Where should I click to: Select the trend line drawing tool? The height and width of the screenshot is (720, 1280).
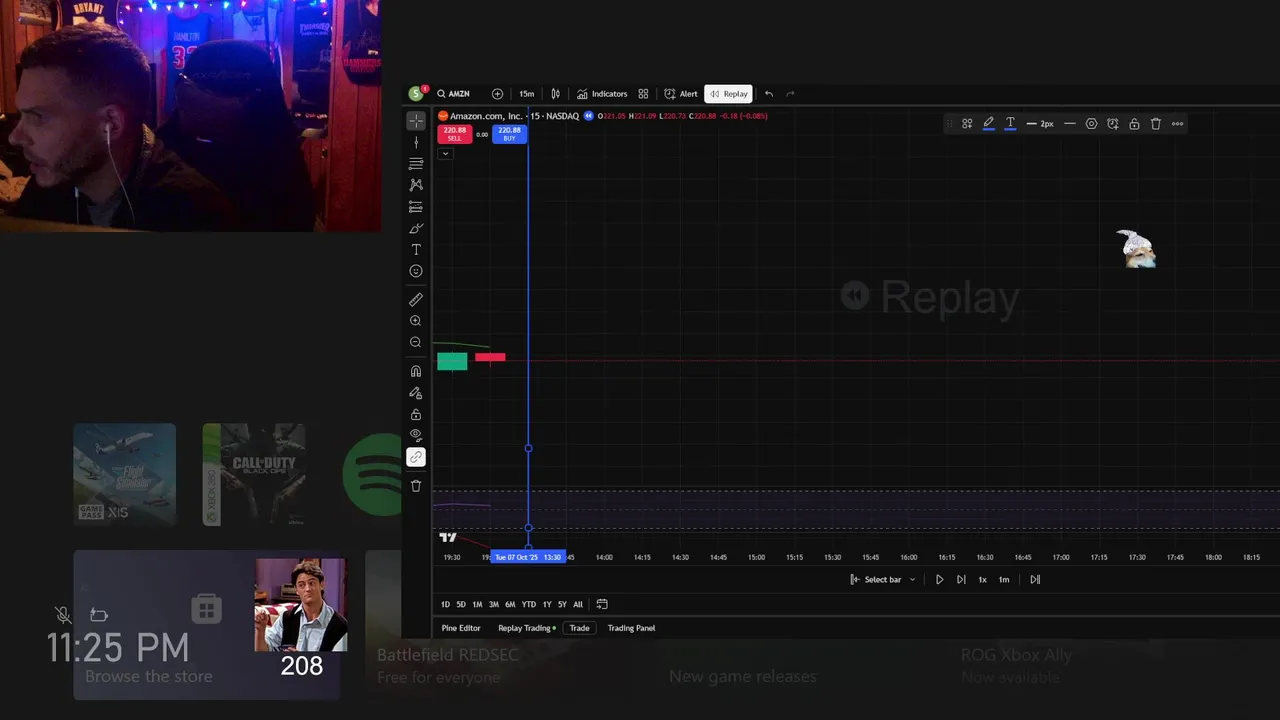(x=416, y=143)
